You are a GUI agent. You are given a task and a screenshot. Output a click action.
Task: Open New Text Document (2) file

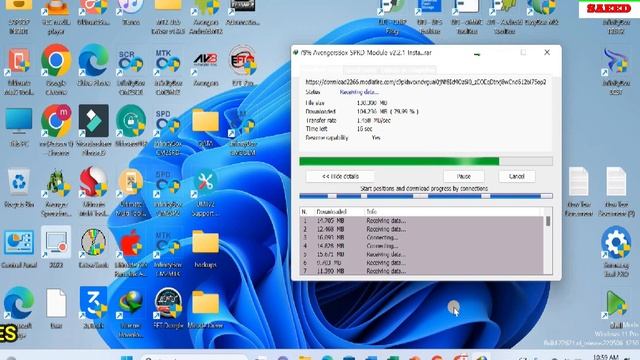pyautogui.click(x=616, y=182)
